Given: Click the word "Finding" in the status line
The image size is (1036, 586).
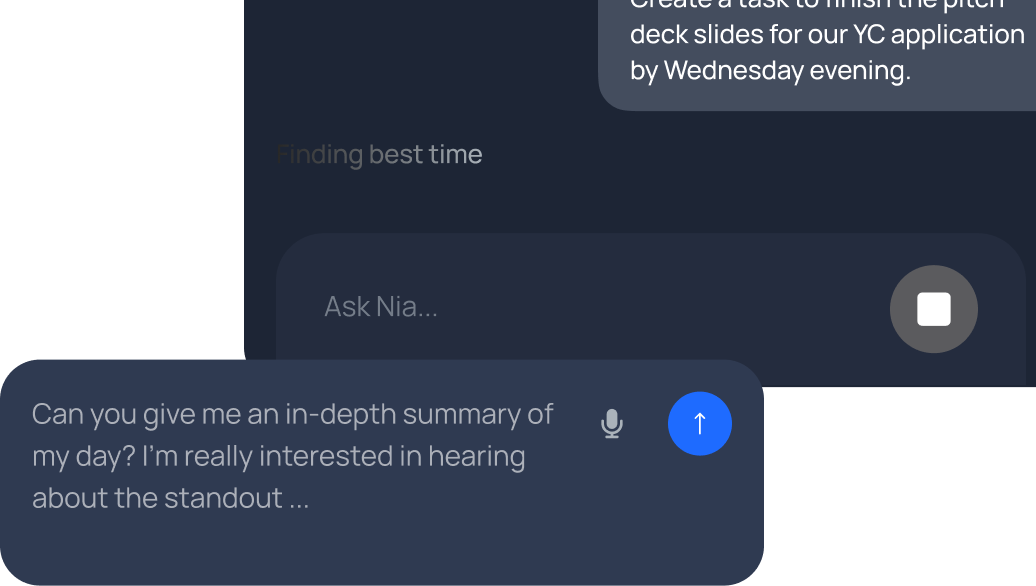Looking at the screenshot, I should pyautogui.click(x=320, y=155).
